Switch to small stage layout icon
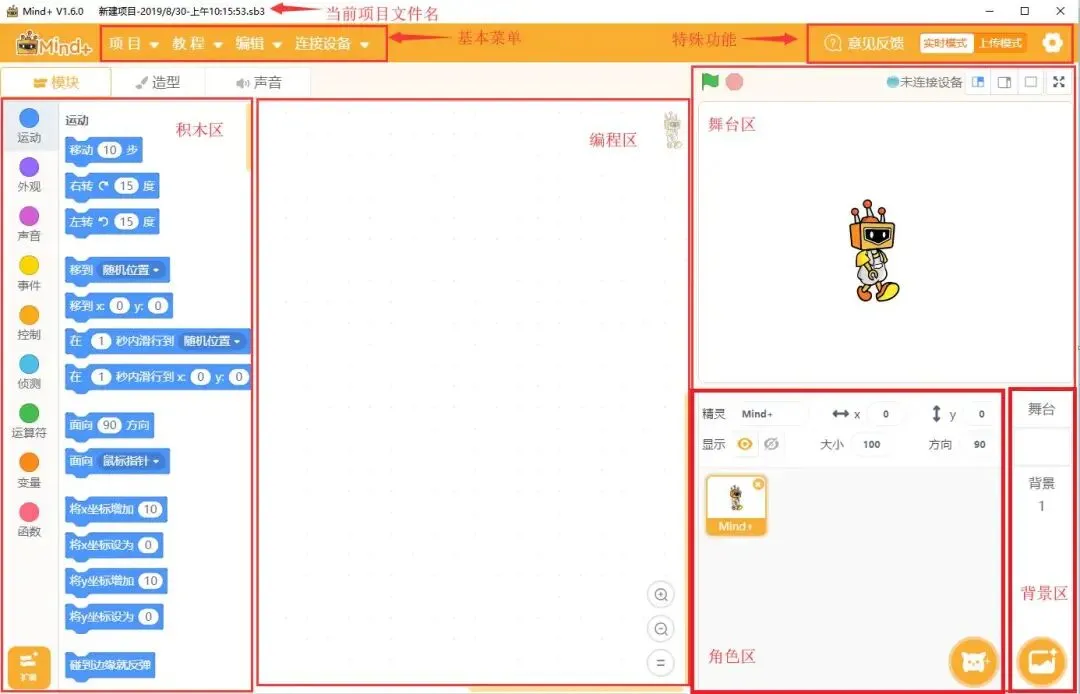This screenshot has width=1080, height=694. (978, 83)
